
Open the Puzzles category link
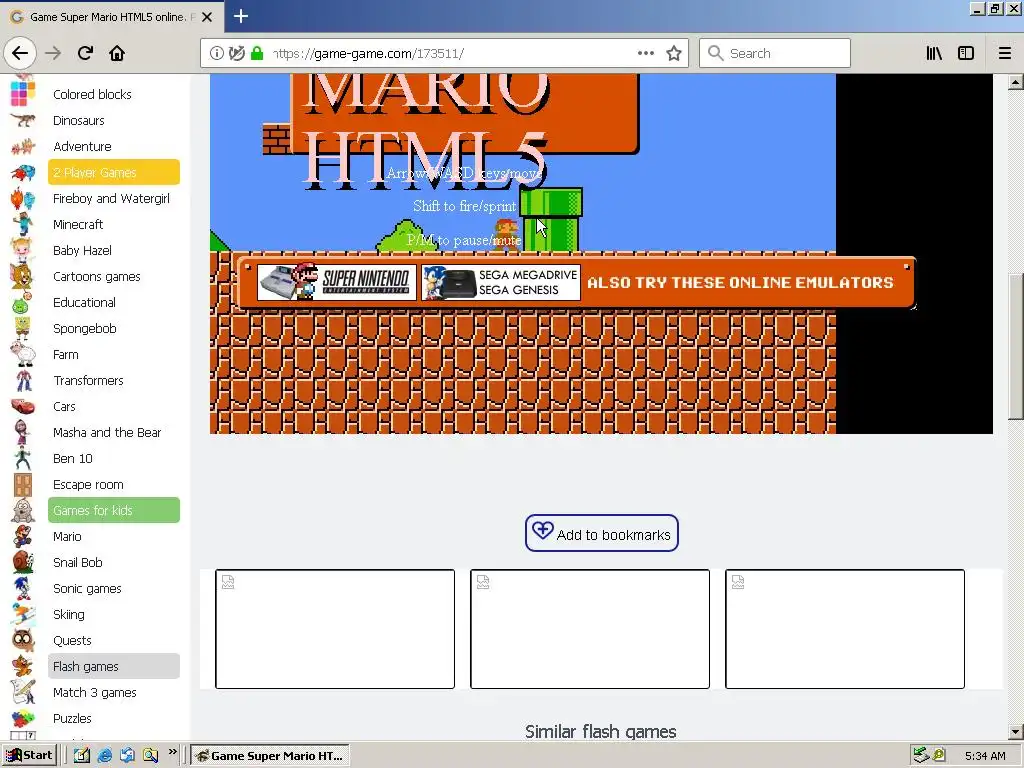point(72,718)
